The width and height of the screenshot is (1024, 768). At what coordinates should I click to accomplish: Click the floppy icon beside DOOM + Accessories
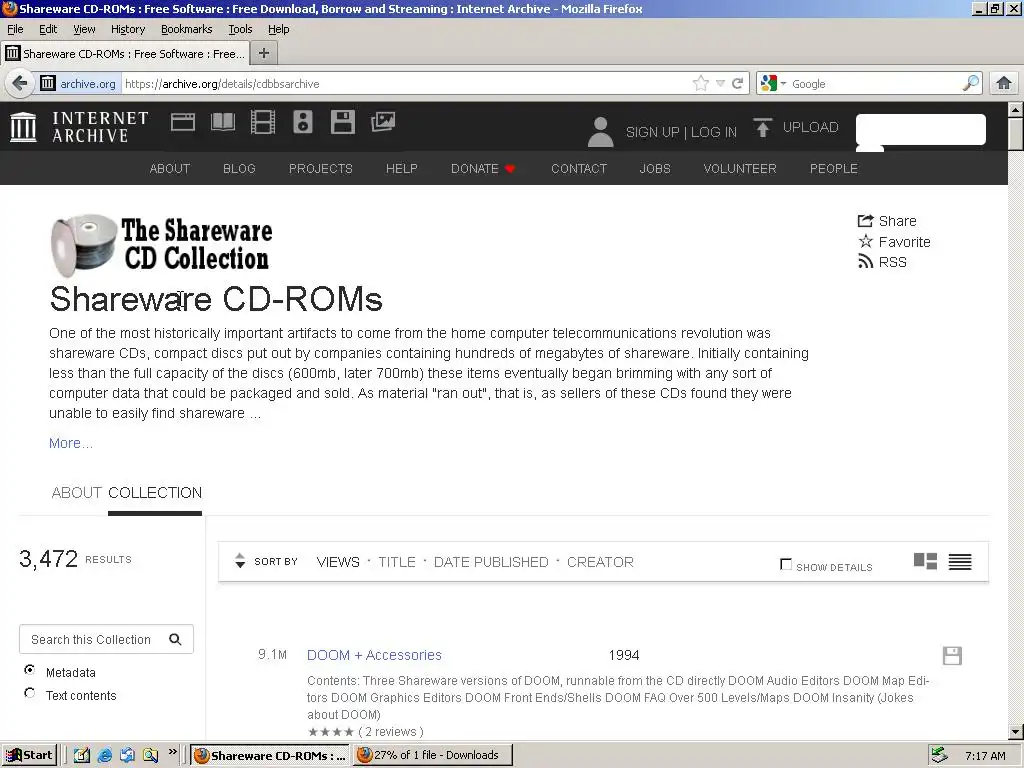tap(952, 656)
